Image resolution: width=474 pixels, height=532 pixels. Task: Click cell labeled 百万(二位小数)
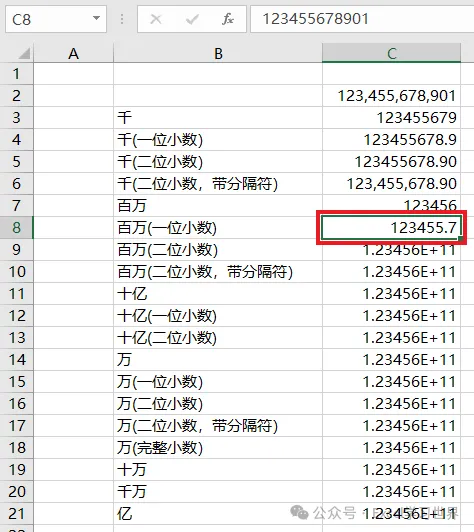tap(218, 249)
